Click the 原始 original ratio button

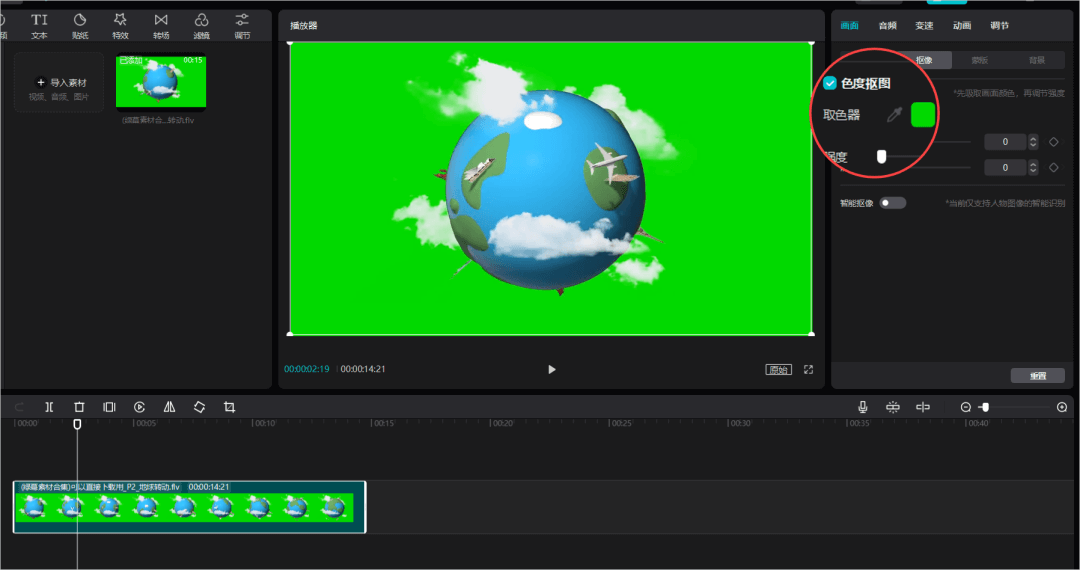coord(778,370)
